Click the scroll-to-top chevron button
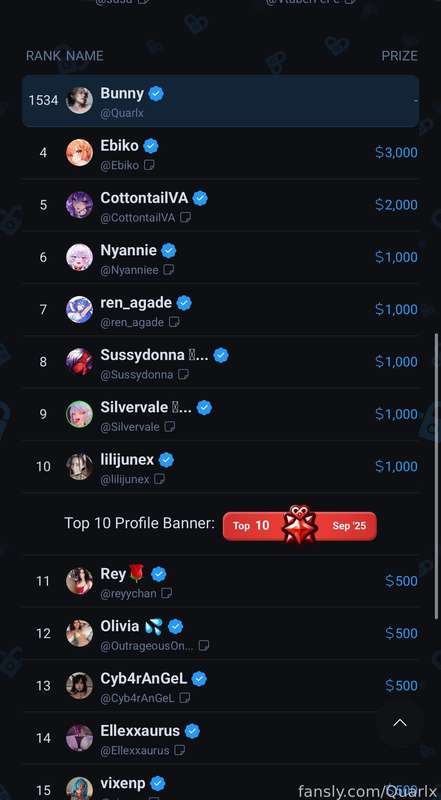The image size is (441, 800). pos(400,722)
